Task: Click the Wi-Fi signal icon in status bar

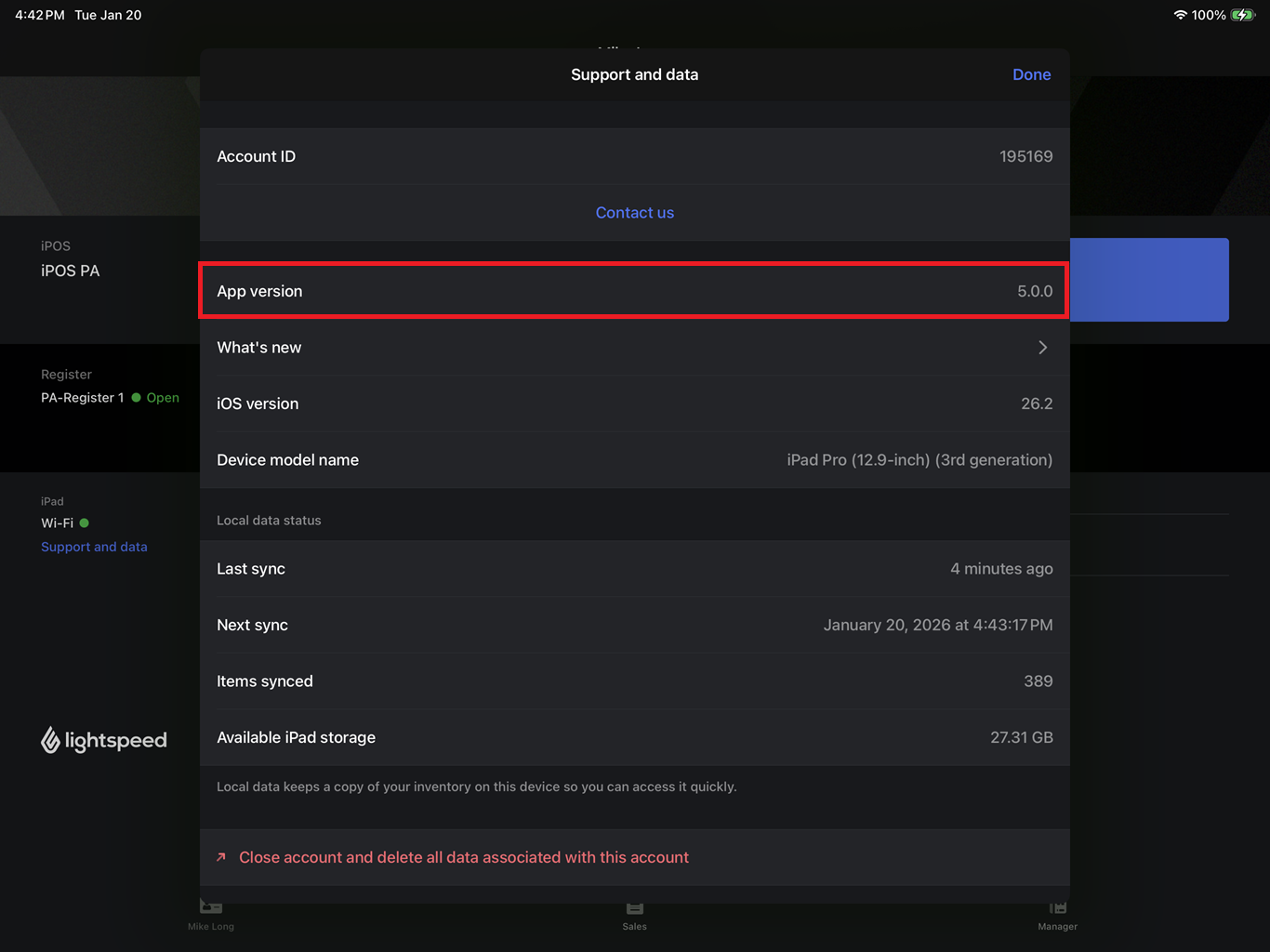Action: point(1180,15)
